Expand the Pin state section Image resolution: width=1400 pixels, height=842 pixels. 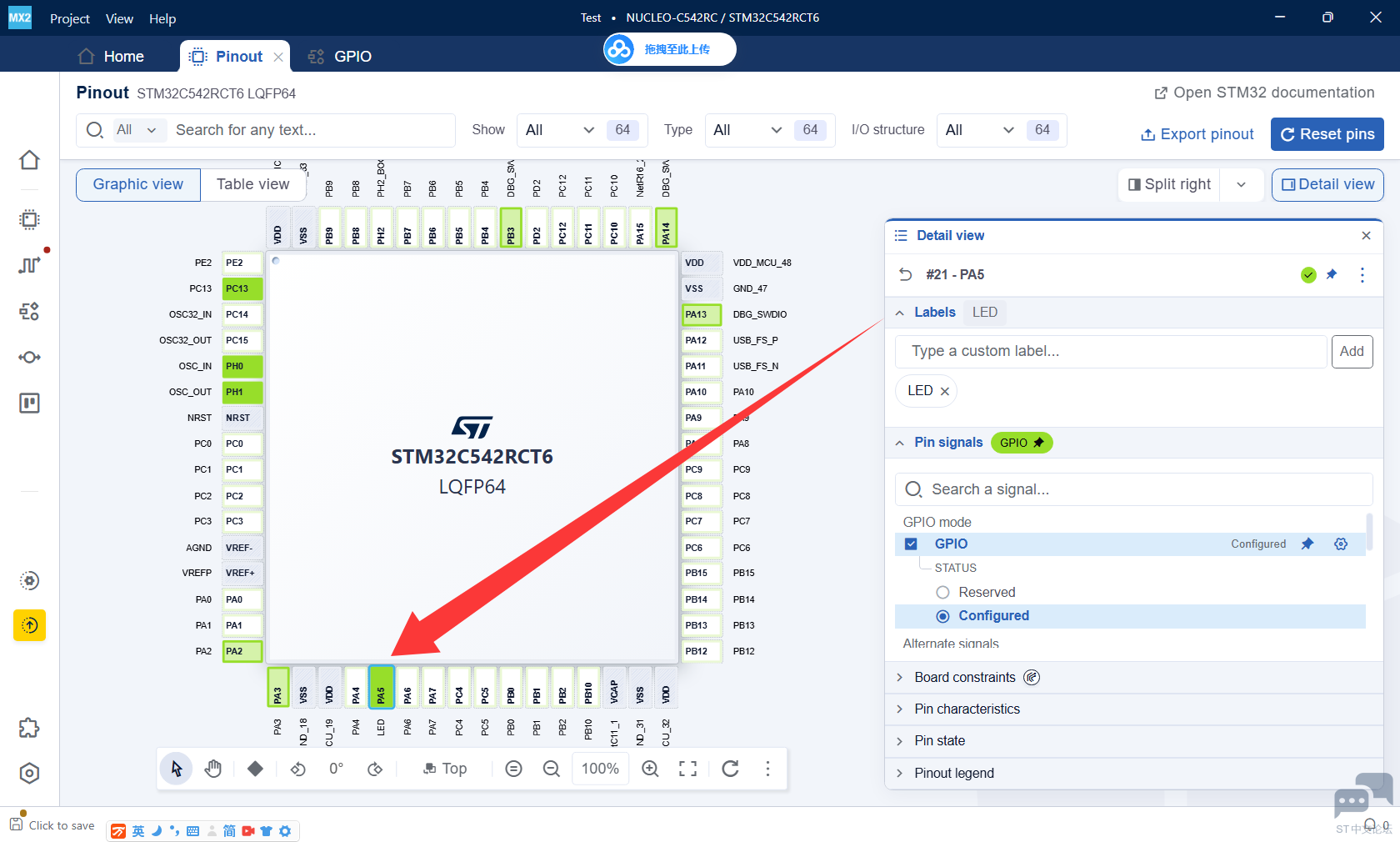coord(900,740)
